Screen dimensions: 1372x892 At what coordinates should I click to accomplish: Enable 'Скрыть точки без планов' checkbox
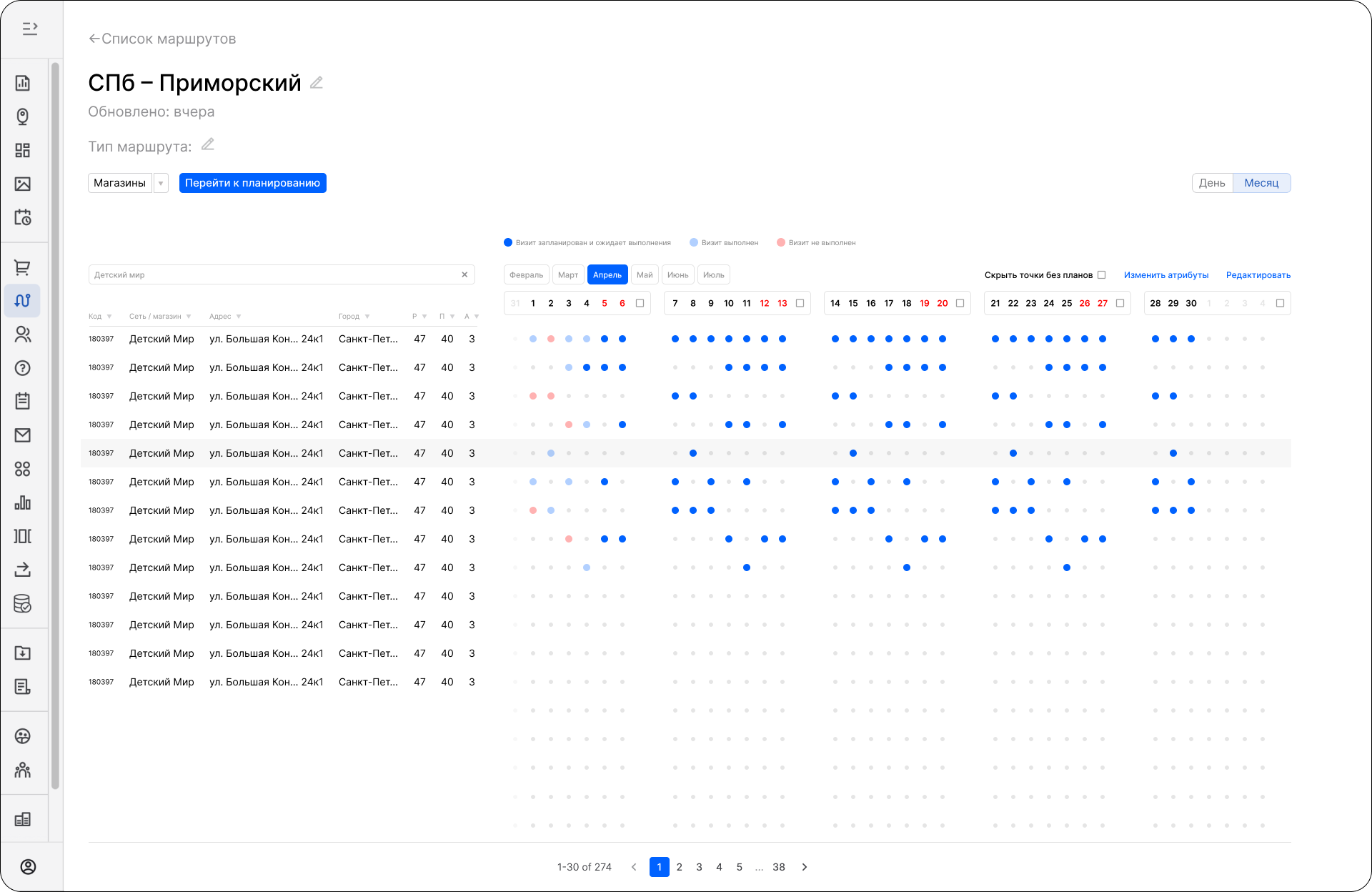pos(1101,274)
